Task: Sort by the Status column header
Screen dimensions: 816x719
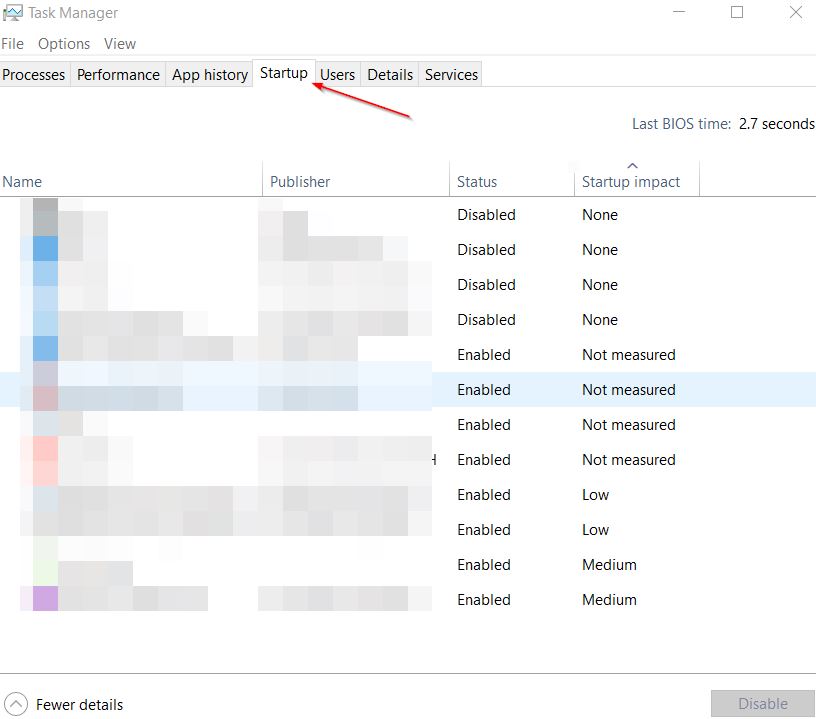Action: [512, 181]
